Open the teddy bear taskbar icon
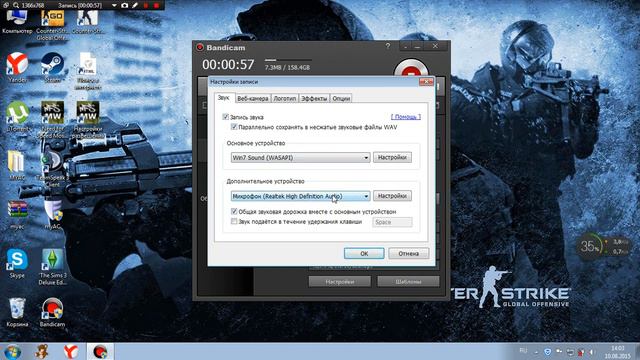640x360 pixels. click(x=41, y=351)
